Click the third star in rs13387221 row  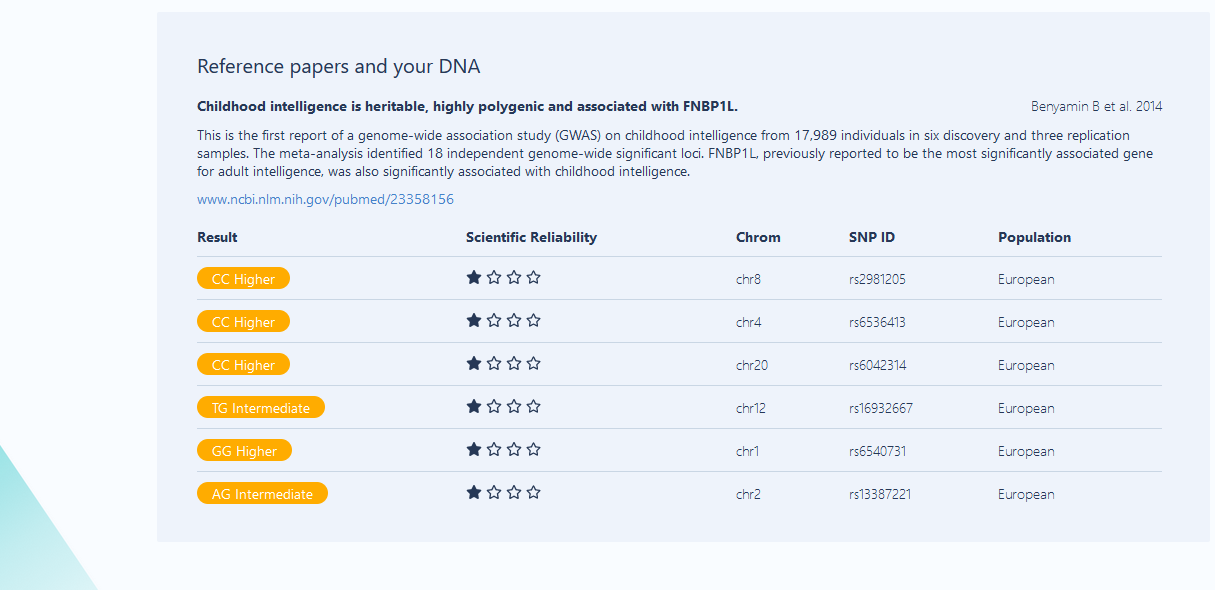click(x=514, y=492)
